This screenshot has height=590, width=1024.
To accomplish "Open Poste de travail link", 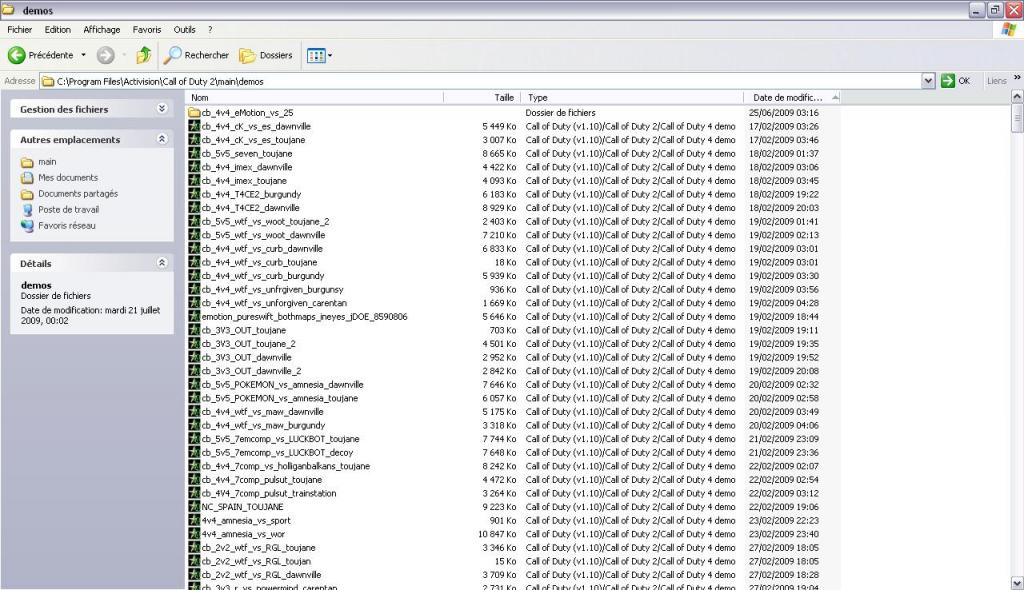I will (69, 209).
